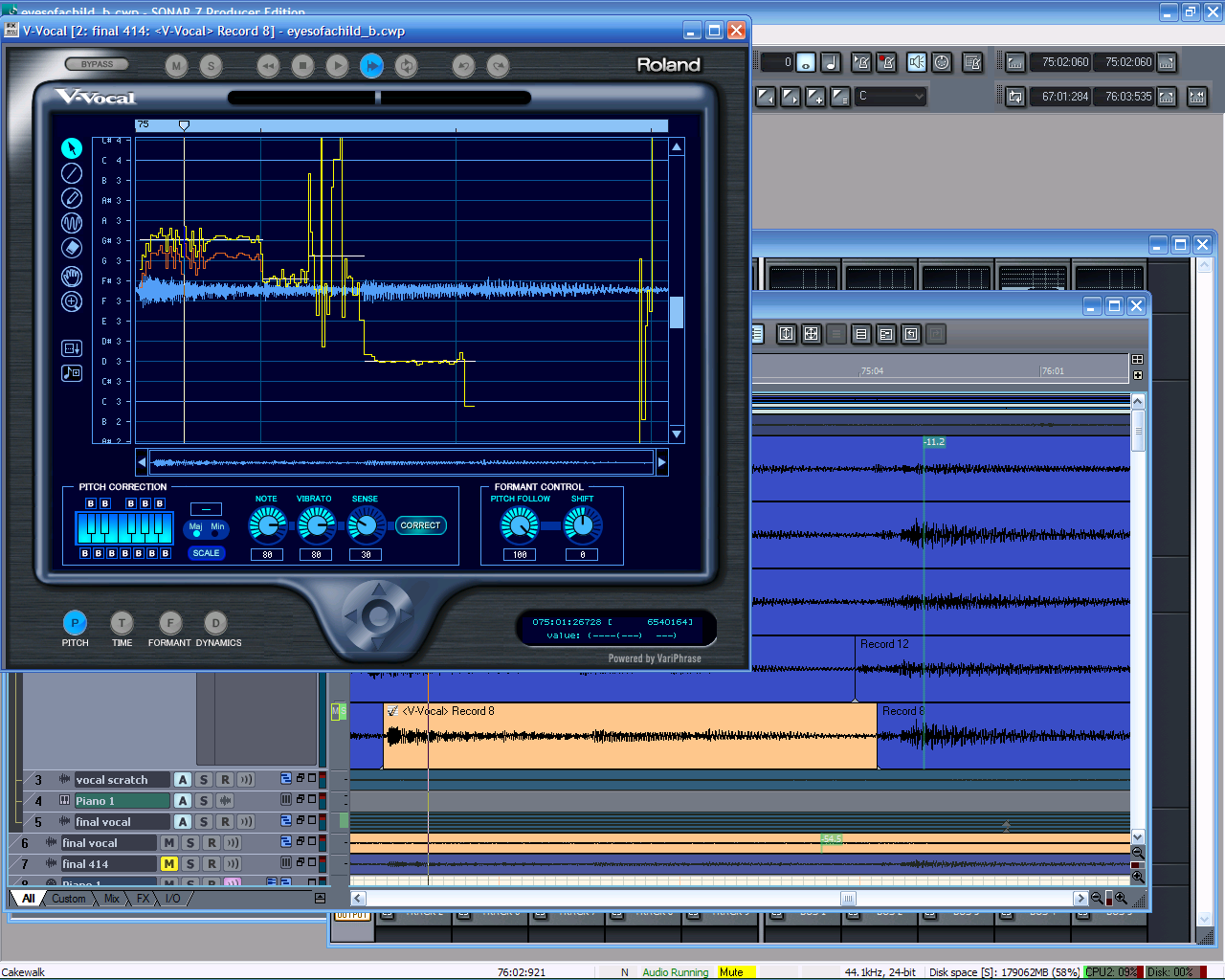Image resolution: width=1225 pixels, height=980 pixels.
Task: Click the V-Vocal pitch-to-MIDI note icon
Action: click(x=72, y=373)
